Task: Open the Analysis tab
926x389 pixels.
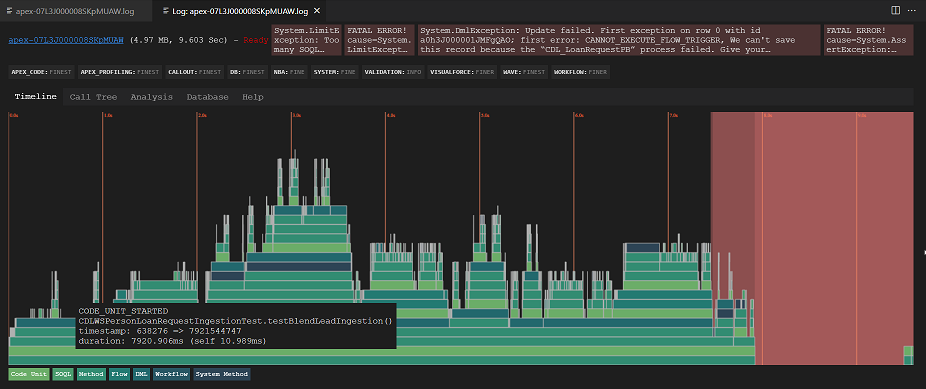Action: (x=152, y=97)
